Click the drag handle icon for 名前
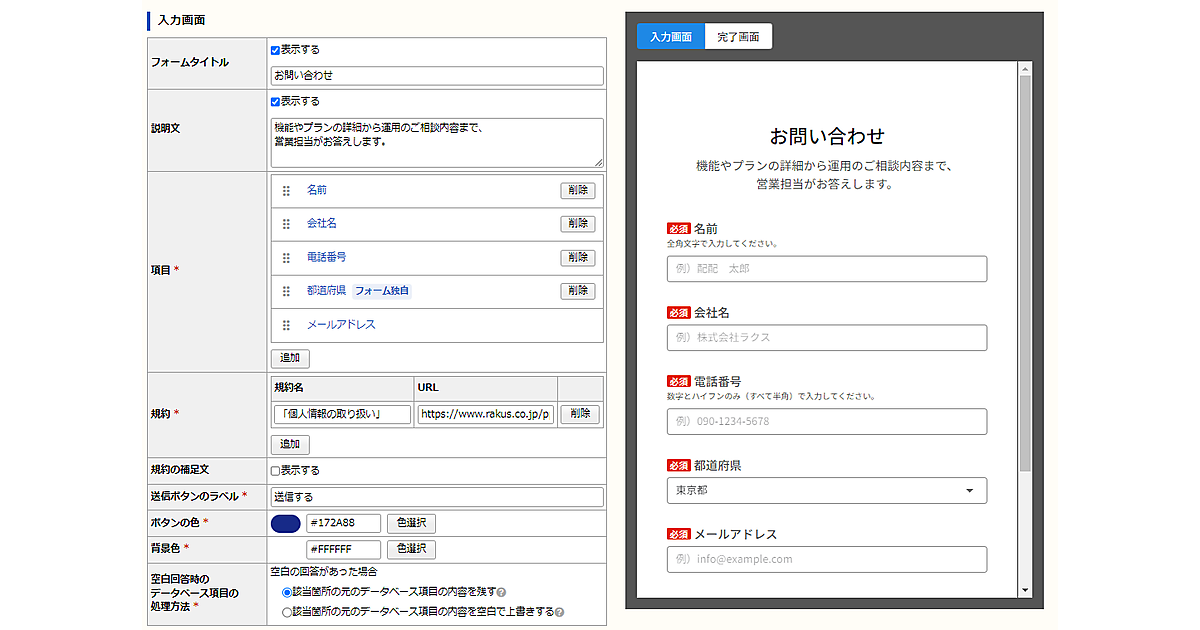1200x630 pixels. coord(286,191)
